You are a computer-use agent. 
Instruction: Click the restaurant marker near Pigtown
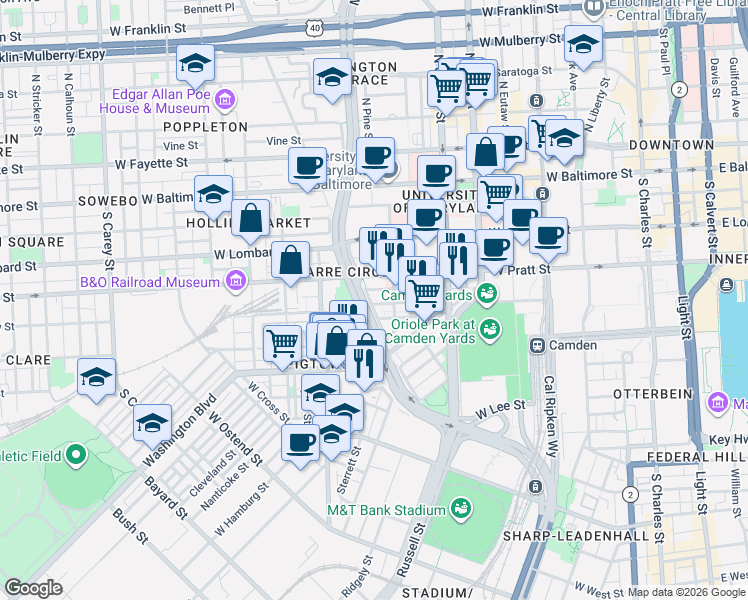(364, 366)
